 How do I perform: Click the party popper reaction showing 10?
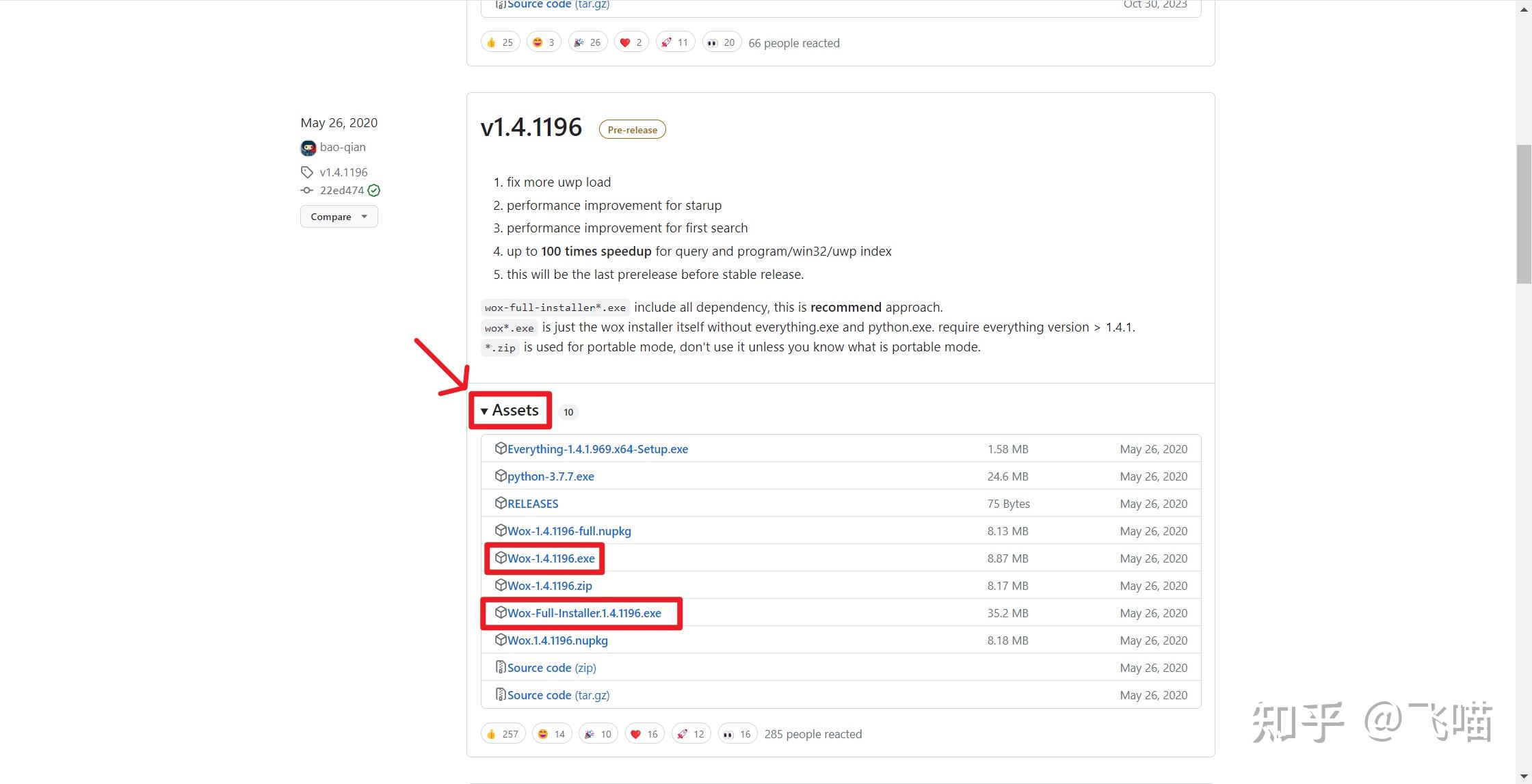click(598, 733)
